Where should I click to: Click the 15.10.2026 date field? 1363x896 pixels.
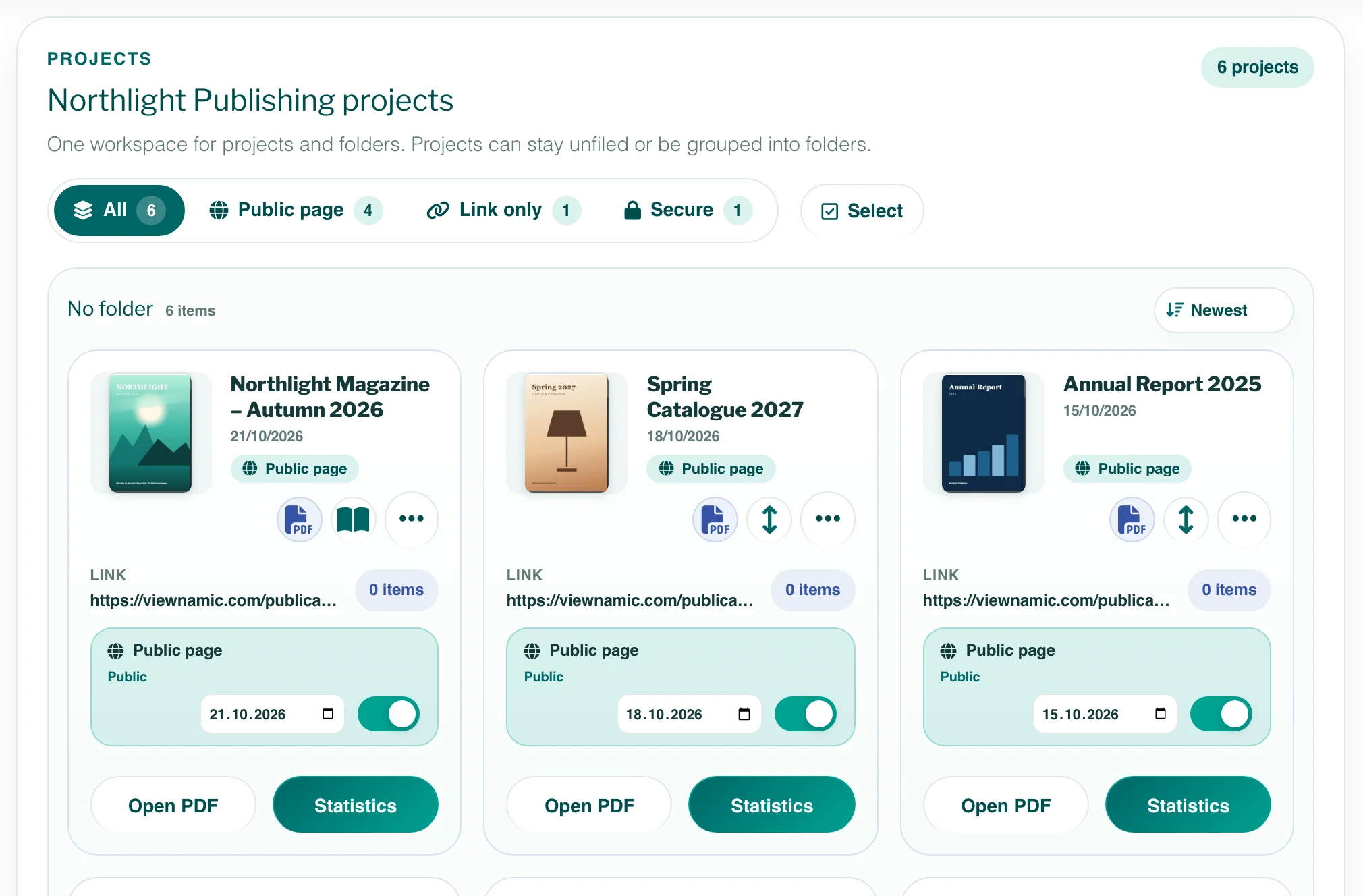coord(1105,714)
